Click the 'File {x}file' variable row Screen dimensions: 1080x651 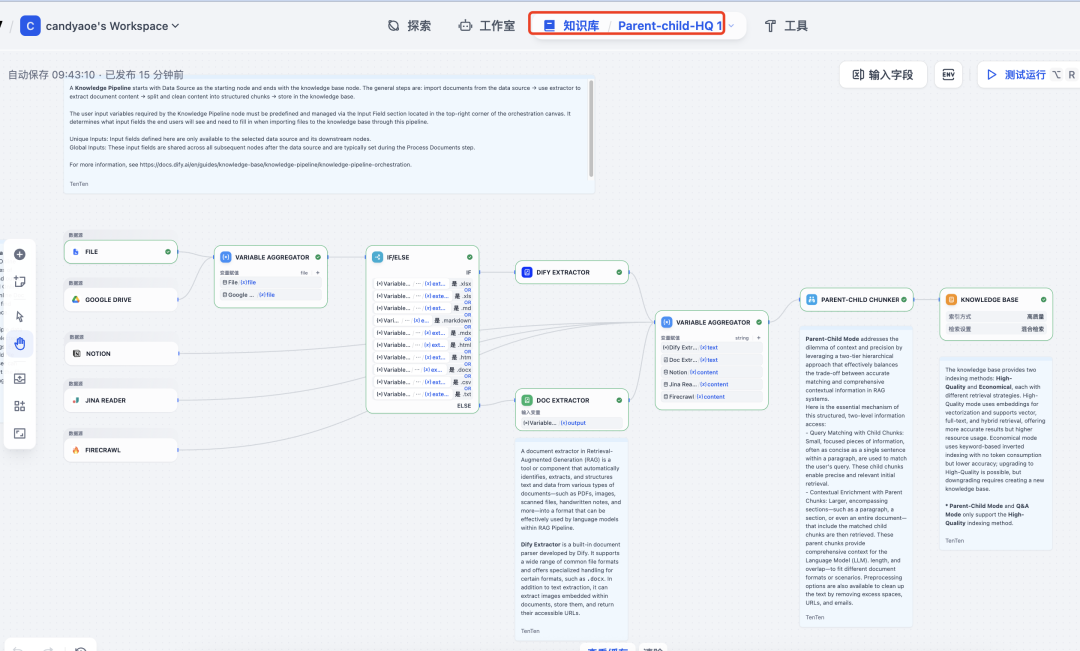click(x=271, y=282)
